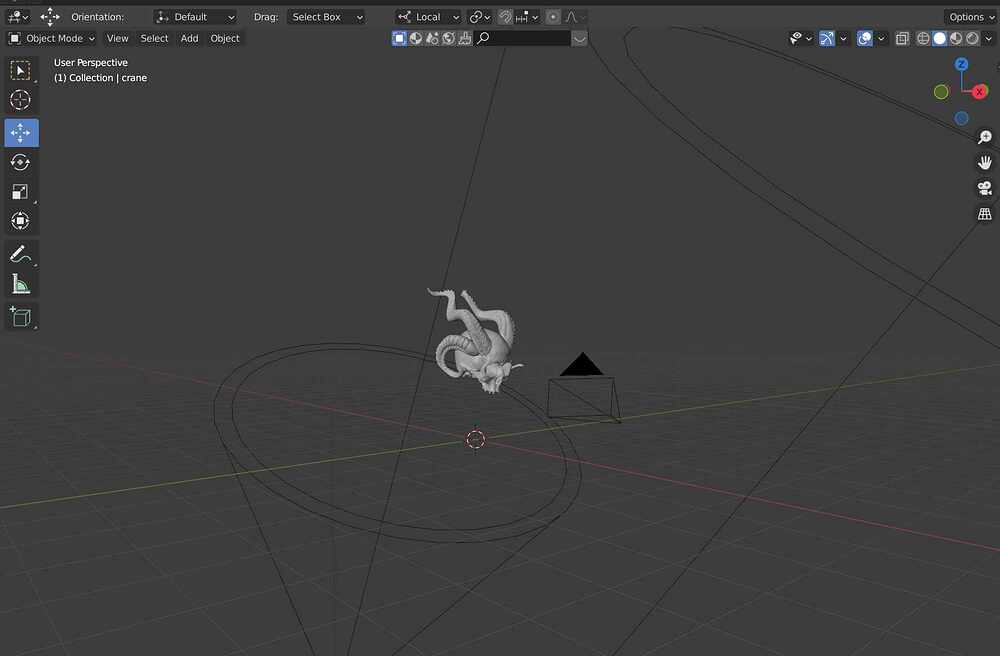Toggle X-Ray mode
Viewport: 1000px width, 656px height.
(902, 38)
